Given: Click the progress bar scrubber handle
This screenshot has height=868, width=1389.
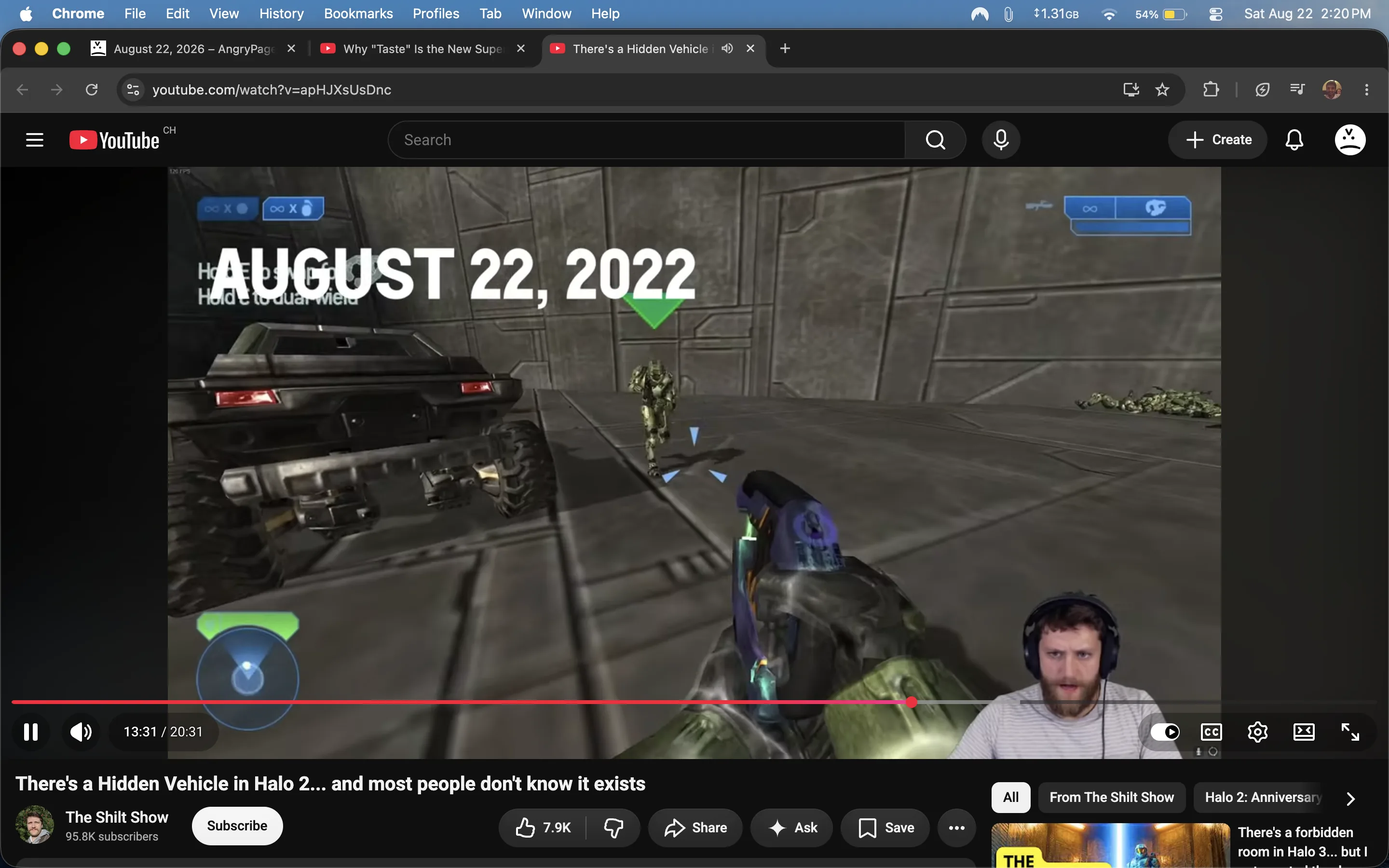Looking at the screenshot, I should point(912,702).
